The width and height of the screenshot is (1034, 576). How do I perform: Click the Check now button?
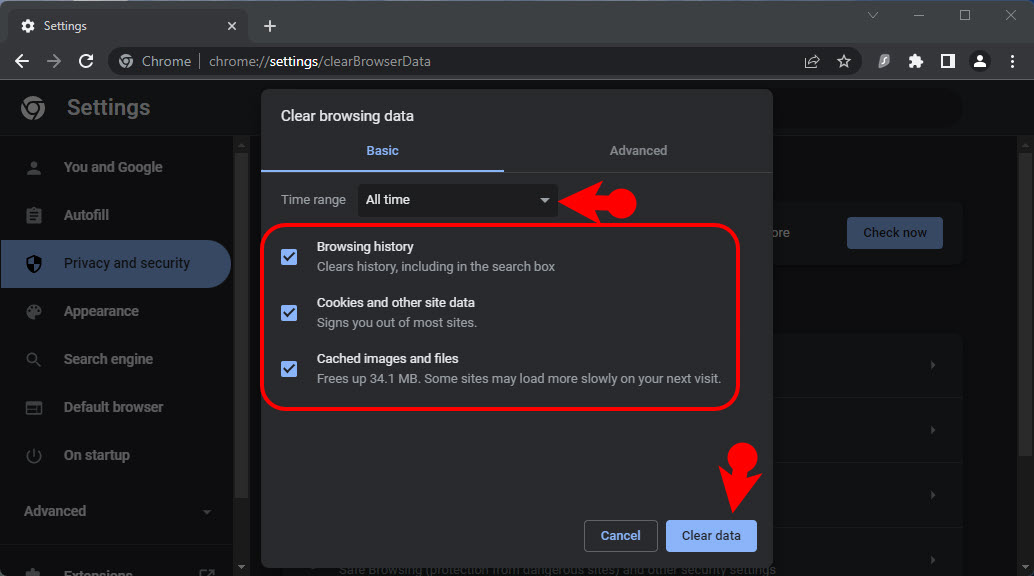tap(895, 233)
